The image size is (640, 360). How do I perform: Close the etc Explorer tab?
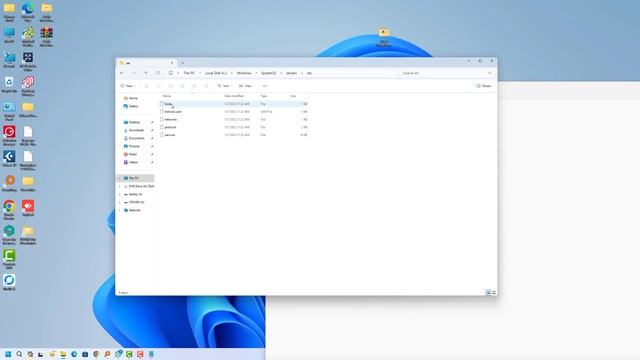pos(172,63)
